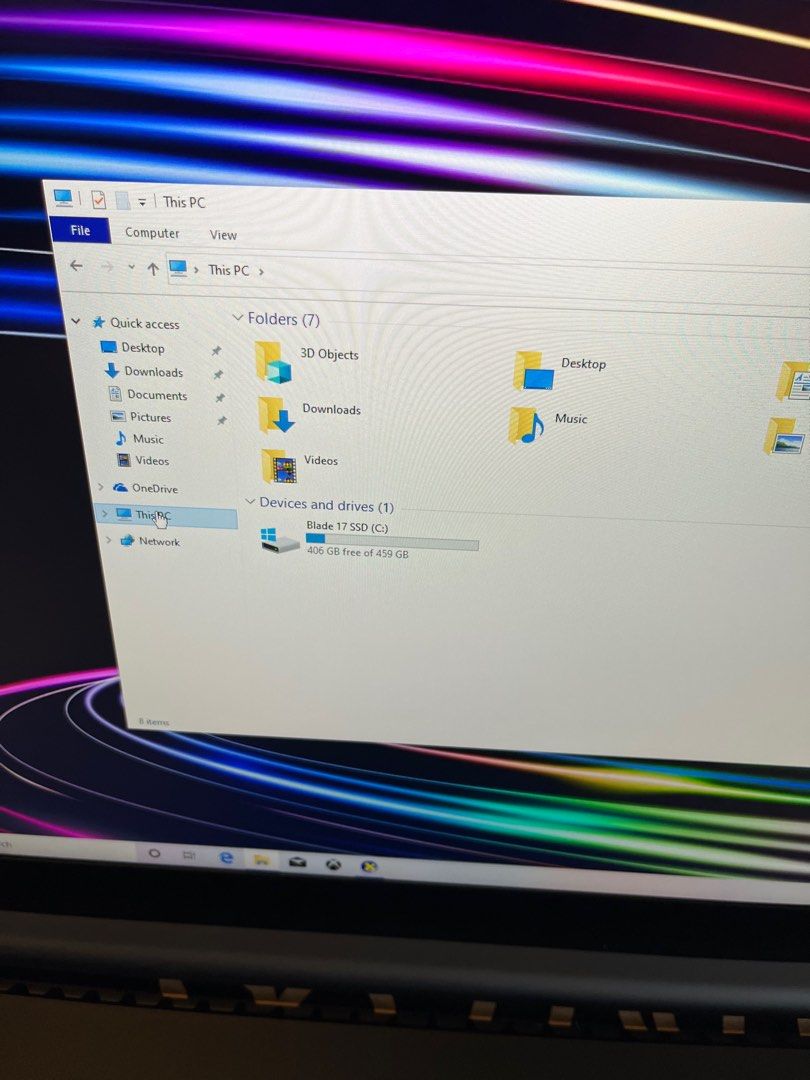
Task: Expand the This PC node in navigation pane
Action: click(x=104, y=513)
